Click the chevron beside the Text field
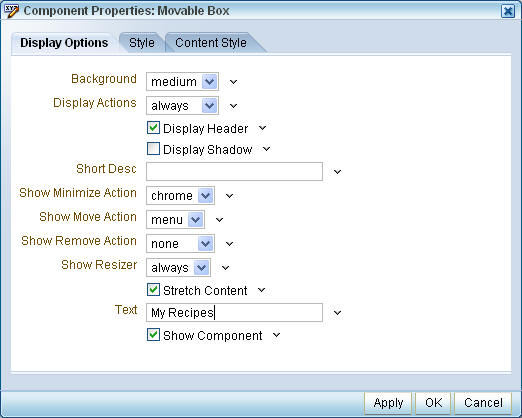This screenshot has width=522, height=418. pyautogui.click(x=337, y=313)
